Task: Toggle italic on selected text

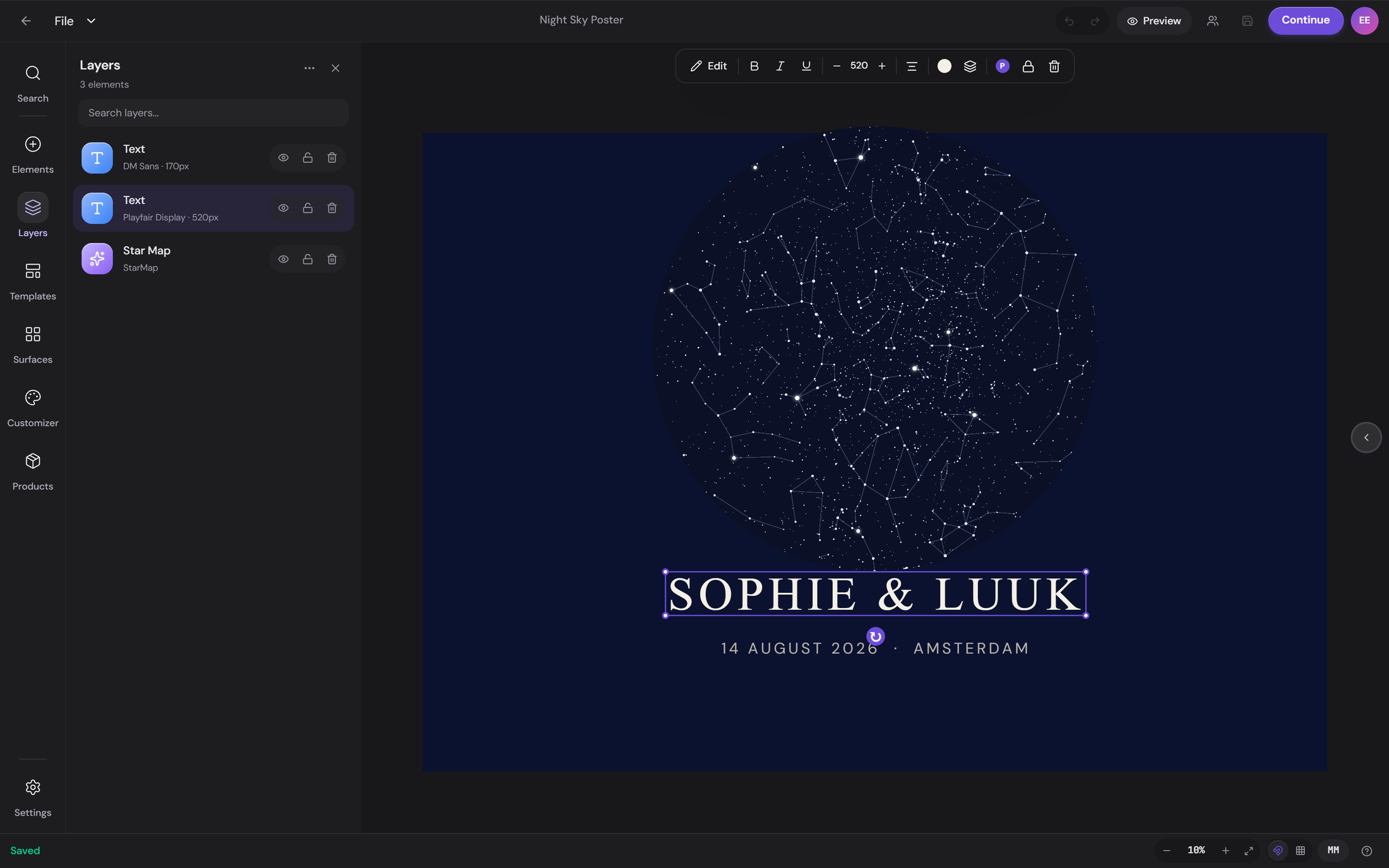Action: pyautogui.click(x=780, y=66)
